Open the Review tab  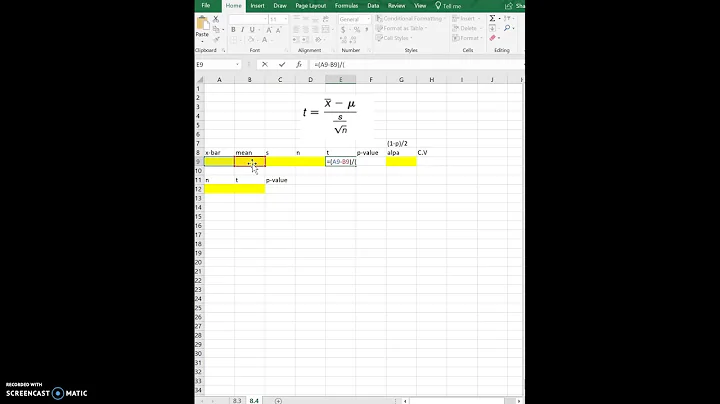[x=396, y=6]
